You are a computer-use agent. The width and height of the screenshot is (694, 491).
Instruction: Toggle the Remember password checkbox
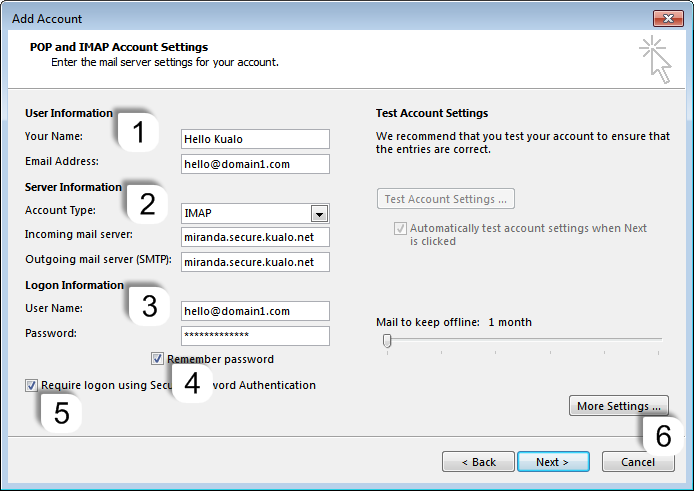157,359
